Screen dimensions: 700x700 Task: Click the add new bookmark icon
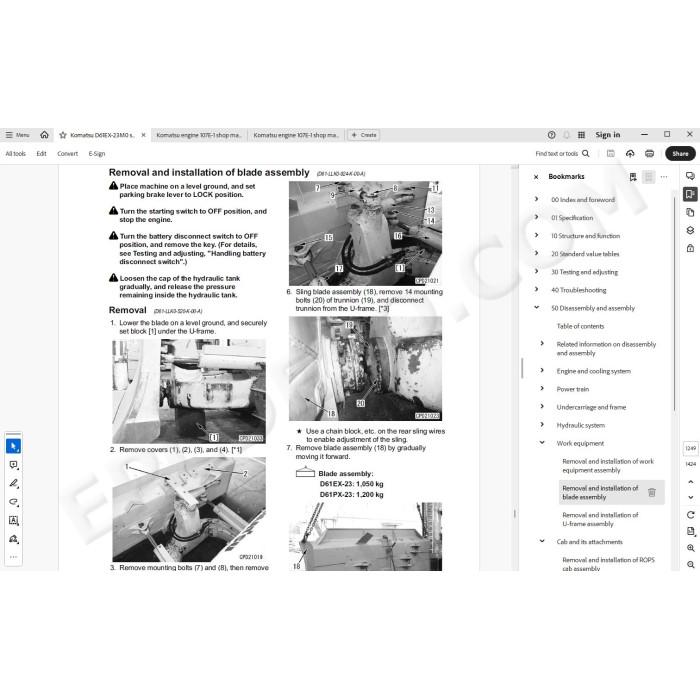tap(633, 177)
